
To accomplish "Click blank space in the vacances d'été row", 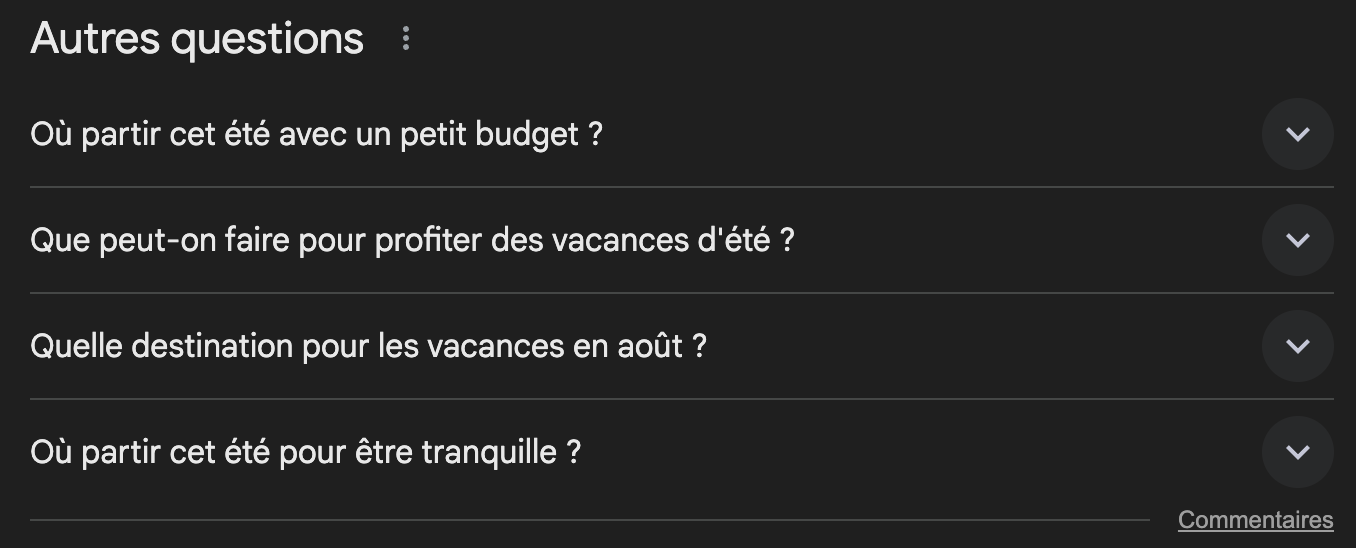I will click(x=1000, y=240).
